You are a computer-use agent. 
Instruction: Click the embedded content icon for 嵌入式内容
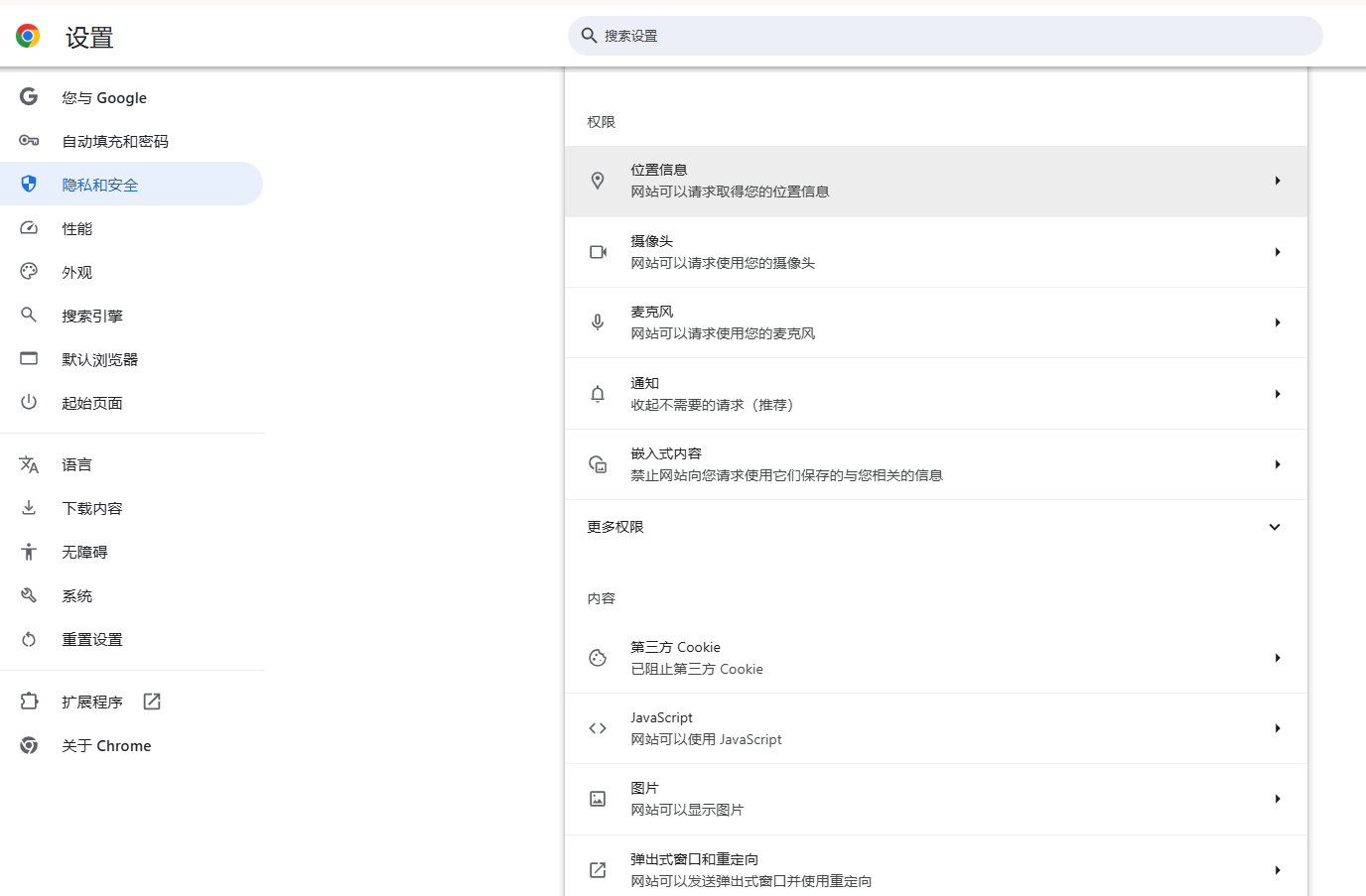(x=598, y=464)
